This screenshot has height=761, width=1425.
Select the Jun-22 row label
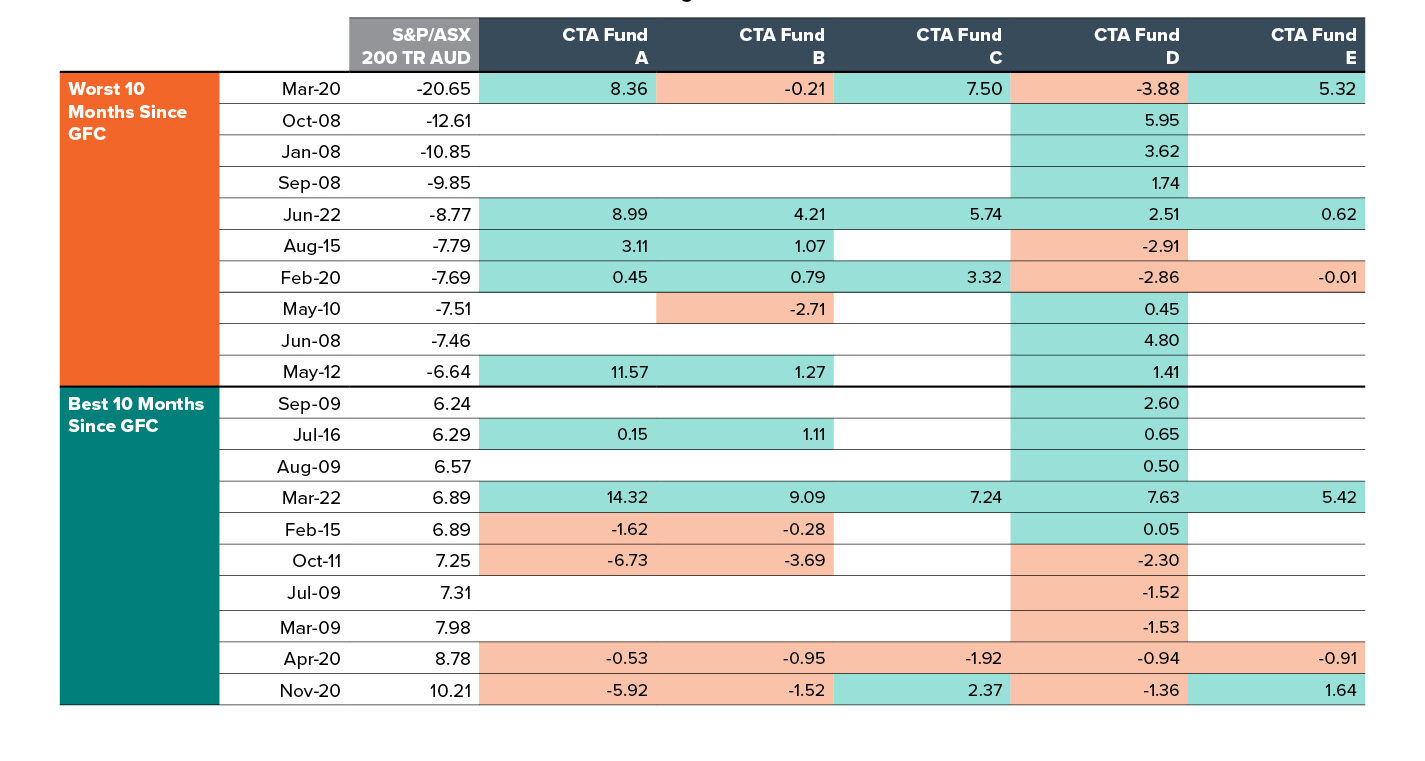(311, 214)
